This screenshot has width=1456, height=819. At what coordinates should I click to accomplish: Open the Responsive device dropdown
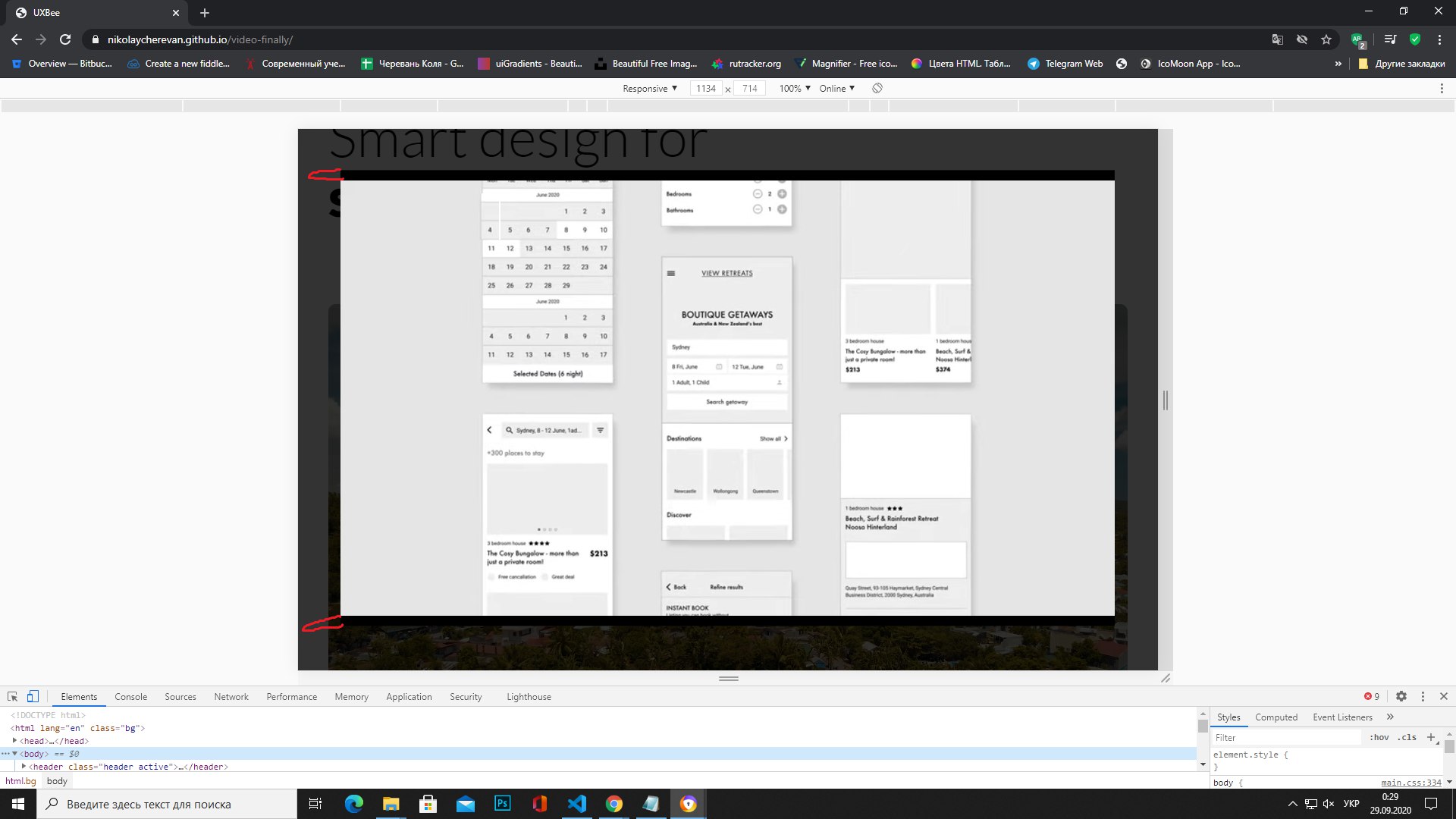click(650, 89)
